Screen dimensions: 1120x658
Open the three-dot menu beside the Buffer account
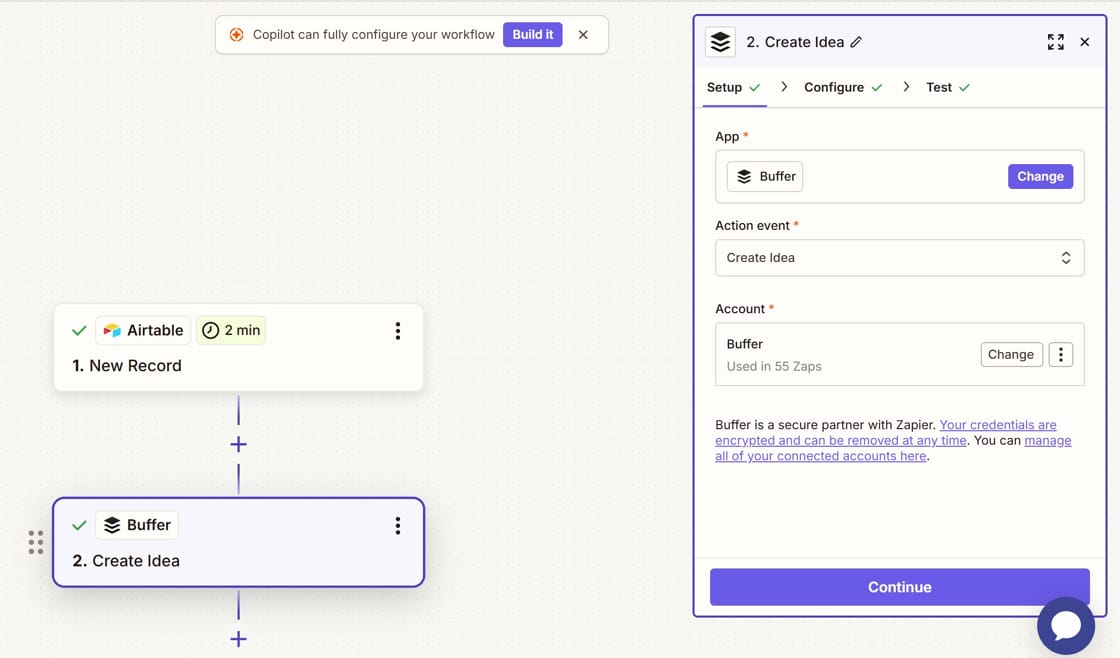1061,354
